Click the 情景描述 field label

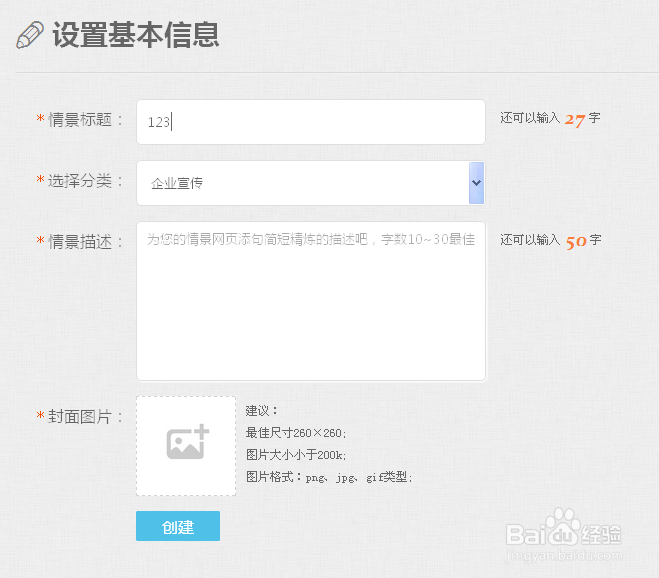(84, 241)
